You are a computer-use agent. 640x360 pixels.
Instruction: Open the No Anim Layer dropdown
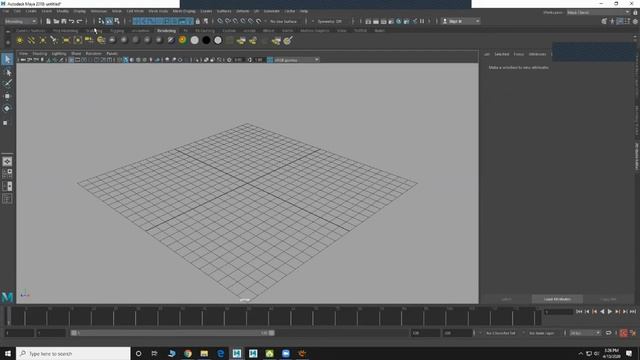pos(542,333)
